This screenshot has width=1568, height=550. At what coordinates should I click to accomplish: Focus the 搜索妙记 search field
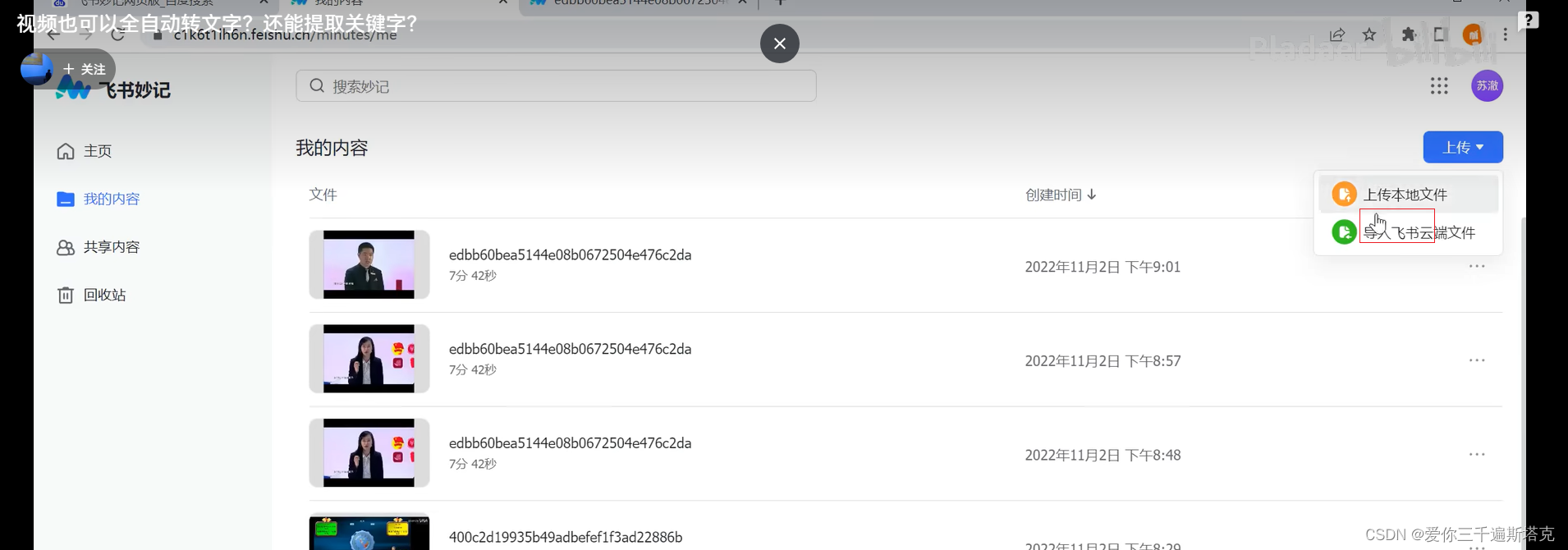click(x=556, y=86)
